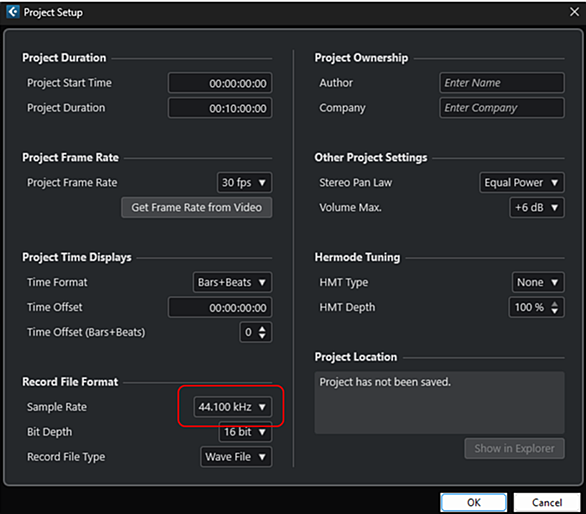Click the HMT Depth down arrow
Screen dimensions: 586x514
click(x=555, y=311)
